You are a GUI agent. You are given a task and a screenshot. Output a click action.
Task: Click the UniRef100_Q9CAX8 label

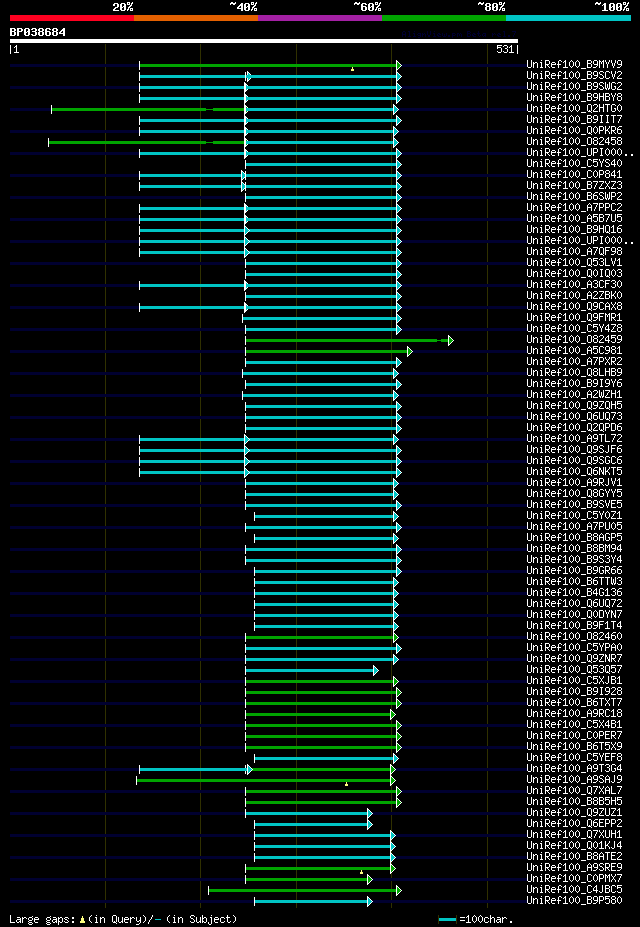click(x=574, y=307)
